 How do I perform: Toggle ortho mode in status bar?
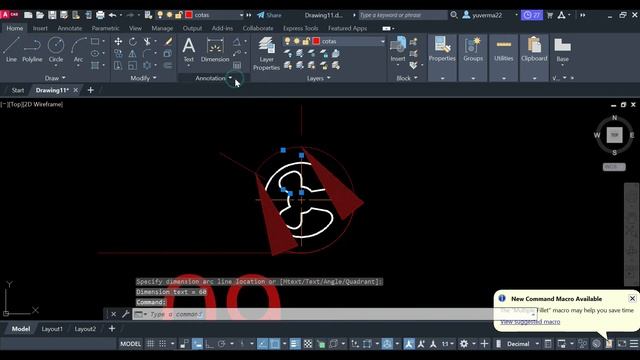click(x=209, y=344)
